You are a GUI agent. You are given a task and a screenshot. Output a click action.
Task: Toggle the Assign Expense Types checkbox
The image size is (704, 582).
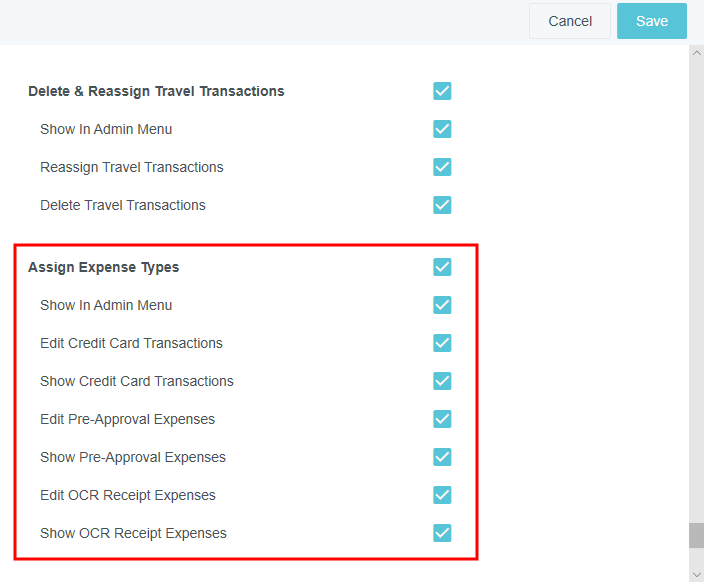click(x=442, y=267)
